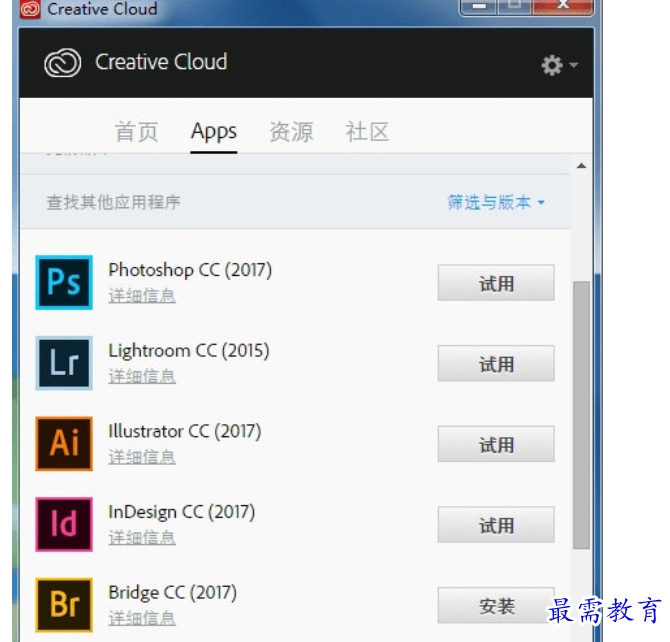The width and height of the screenshot is (670, 642).
Task: Click the InDesign CC (2017) name
Action: [182, 512]
